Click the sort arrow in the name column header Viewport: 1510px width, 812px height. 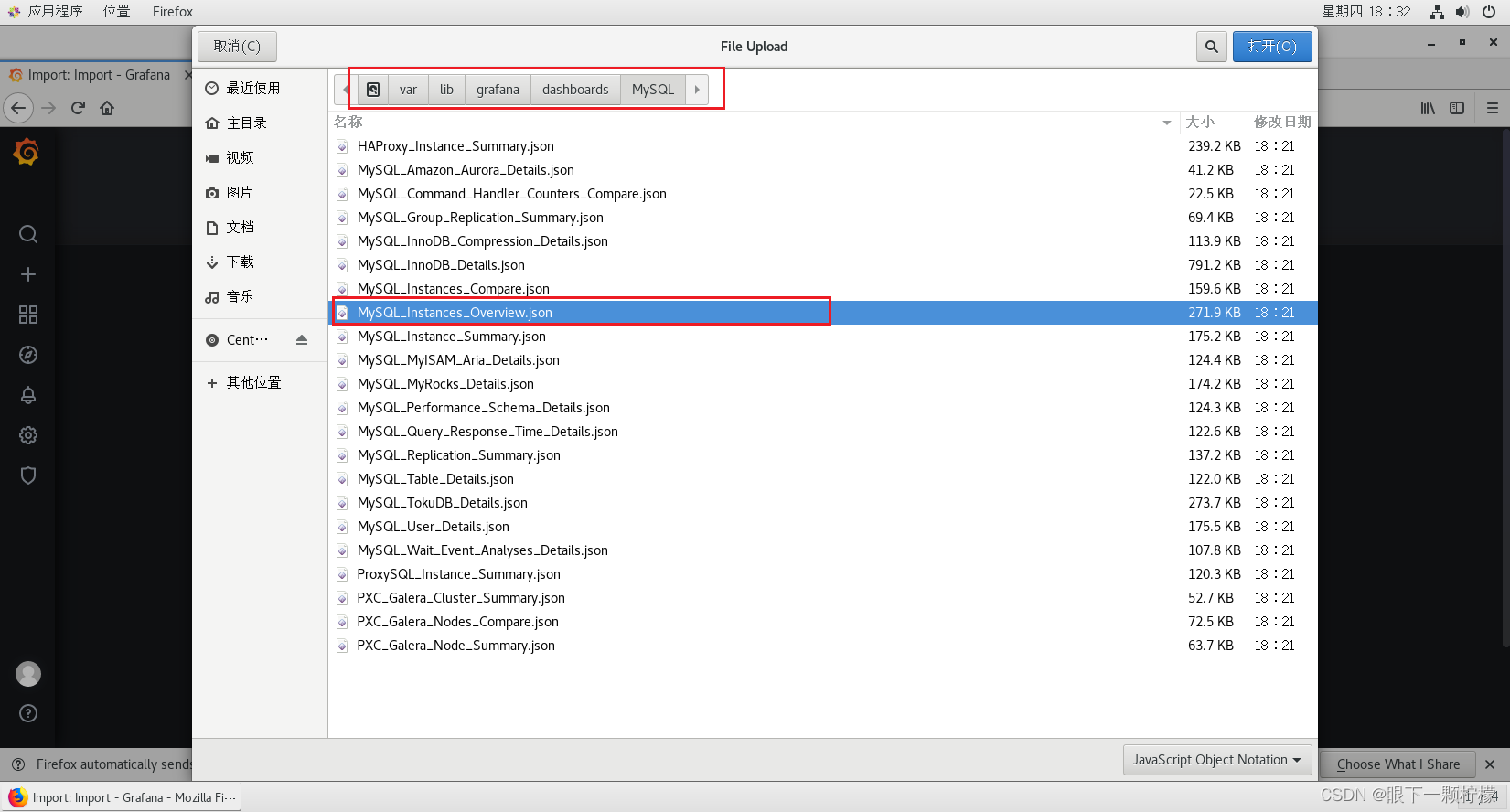coord(1167,123)
